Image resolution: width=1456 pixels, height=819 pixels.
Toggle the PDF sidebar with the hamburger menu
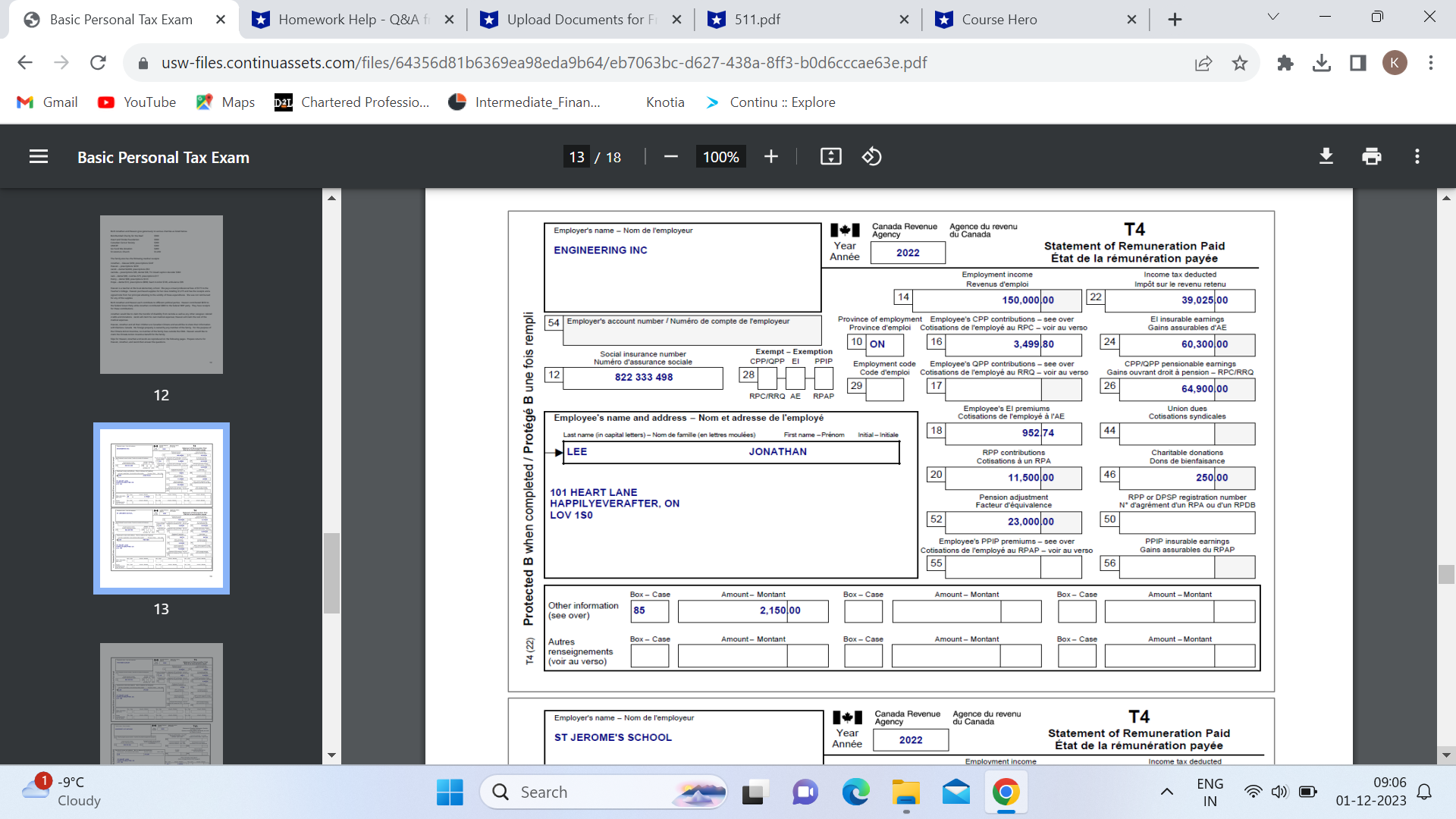(x=38, y=156)
